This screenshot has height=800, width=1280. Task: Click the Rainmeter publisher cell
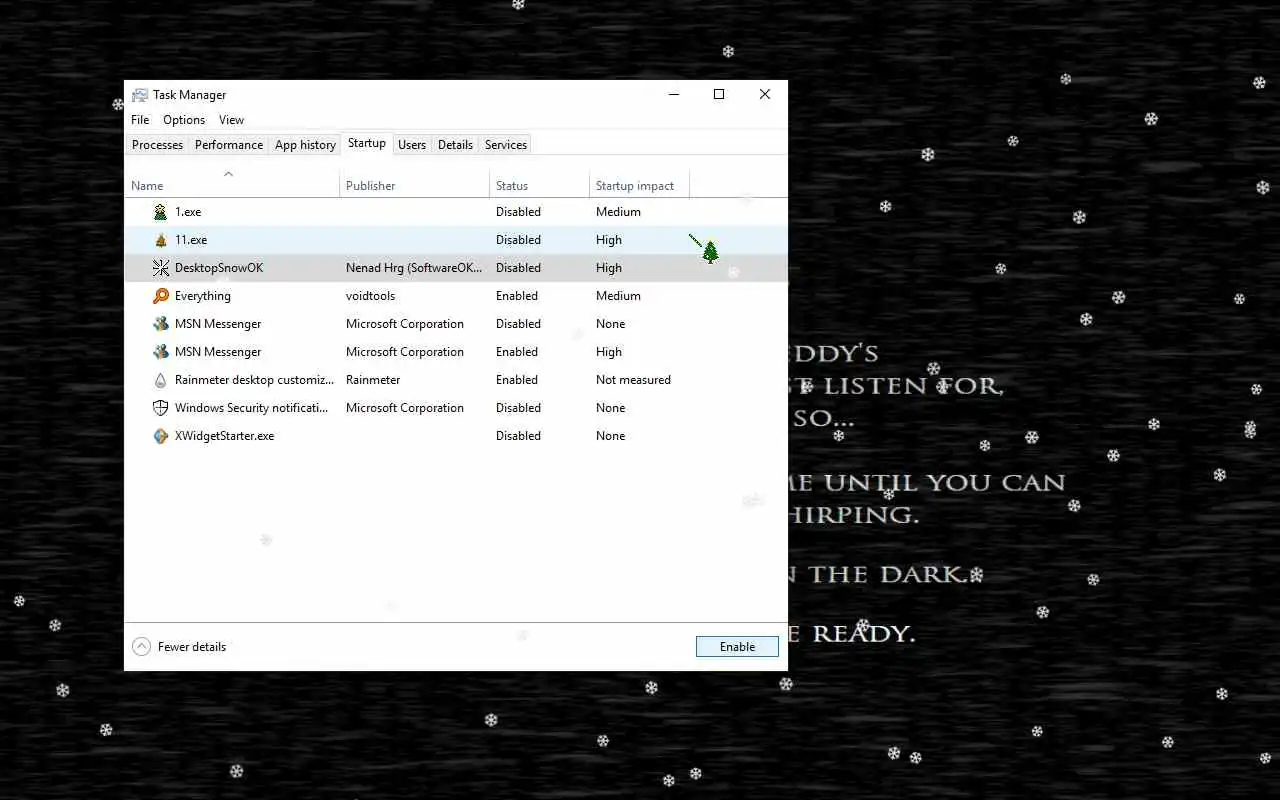(x=373, y=380)
